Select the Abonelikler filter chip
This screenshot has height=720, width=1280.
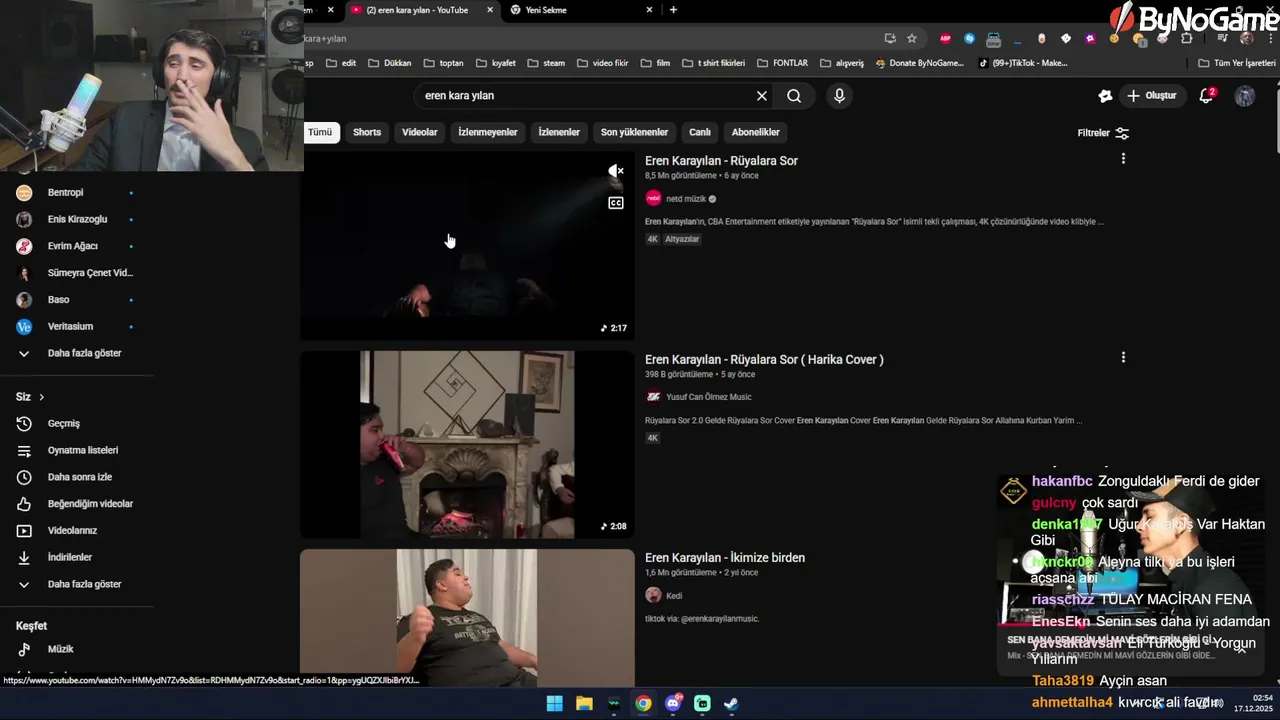755,132
